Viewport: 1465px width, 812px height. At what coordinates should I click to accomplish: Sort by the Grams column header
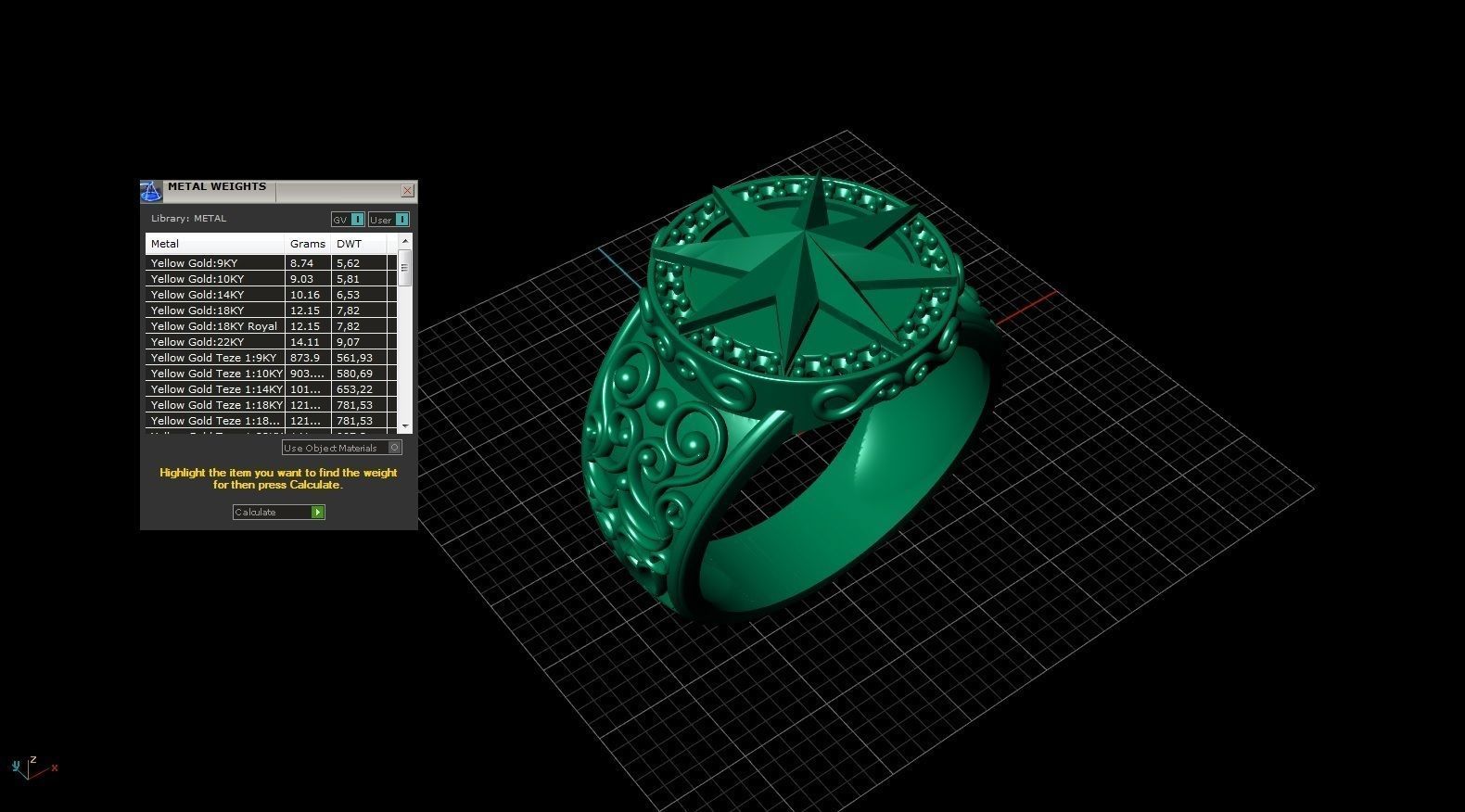[x=308, y=244]
